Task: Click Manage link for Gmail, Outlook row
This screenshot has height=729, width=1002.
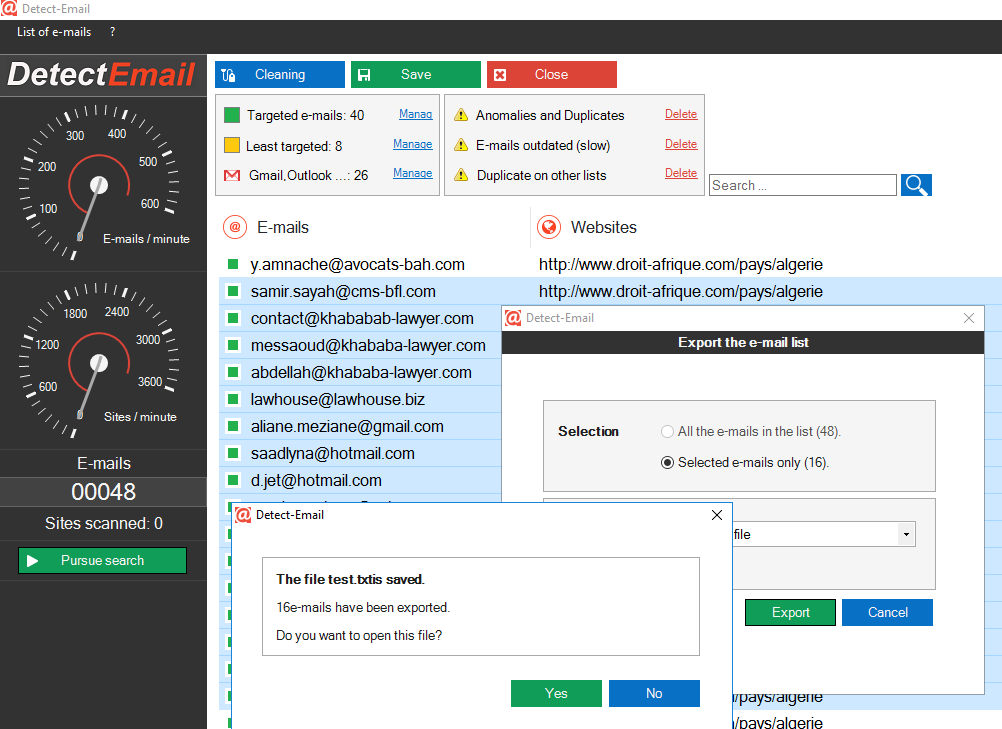Action: [412, 173]
